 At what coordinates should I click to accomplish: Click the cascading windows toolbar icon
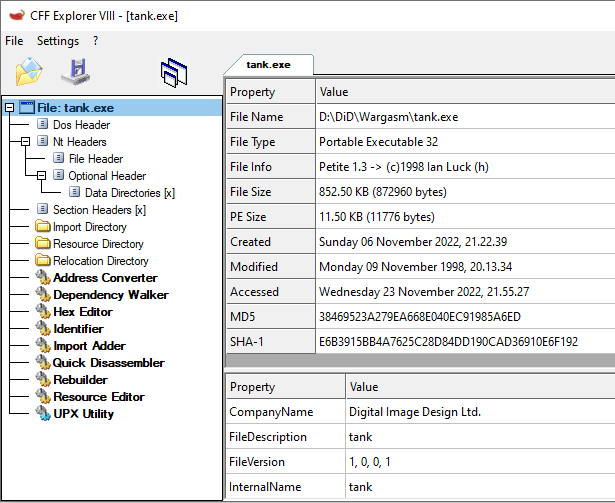click(174, 71)
